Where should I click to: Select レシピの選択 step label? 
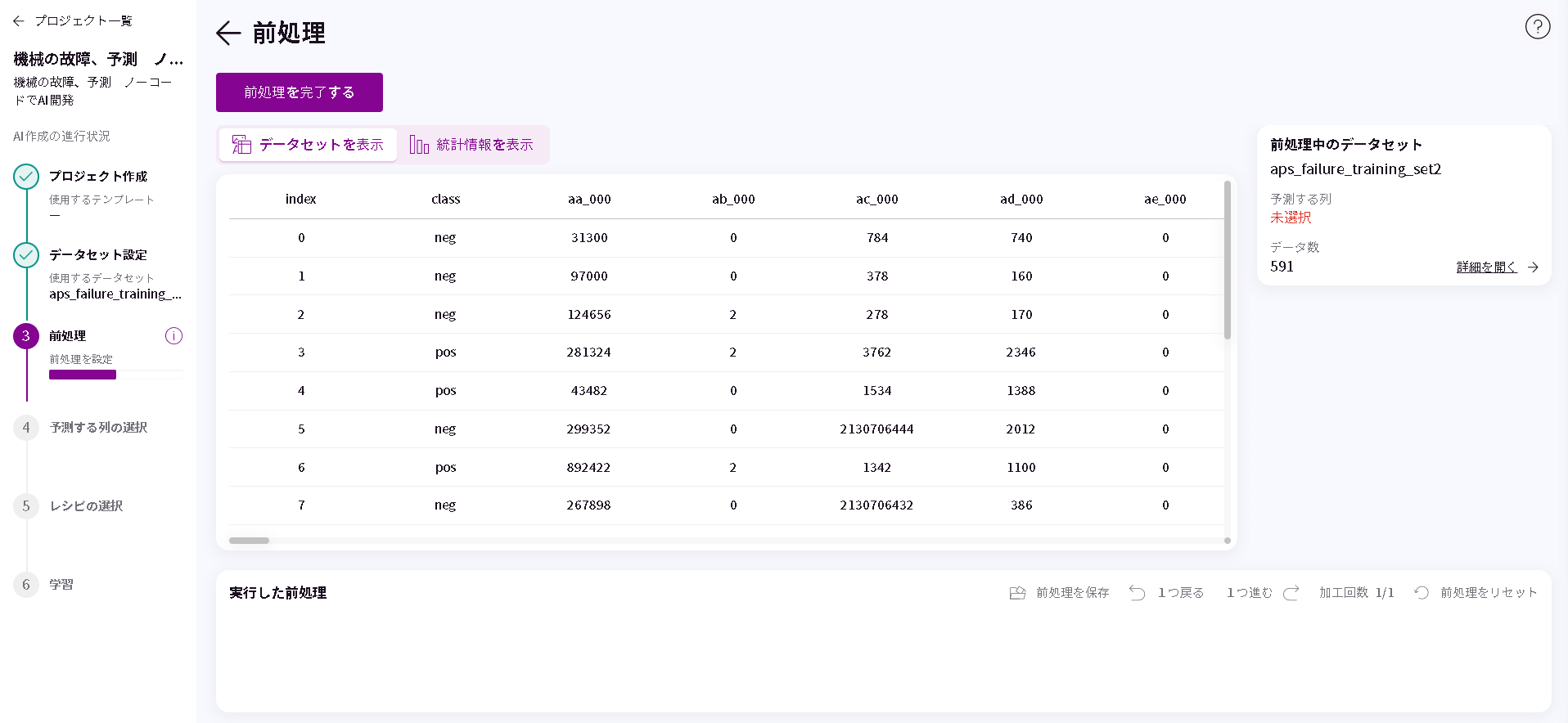point(86,506)
